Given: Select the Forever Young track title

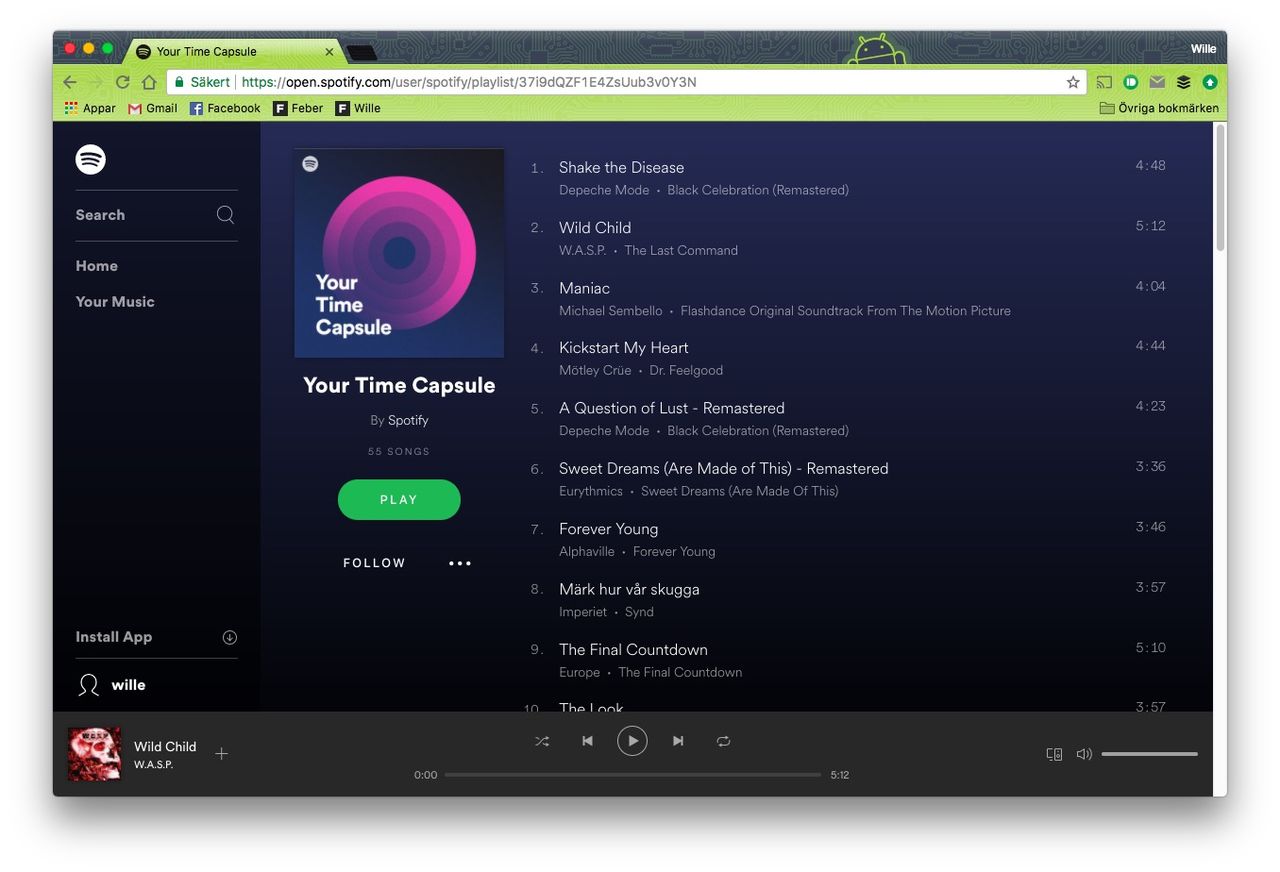Looking at the screenshot, I should [608, 529].
